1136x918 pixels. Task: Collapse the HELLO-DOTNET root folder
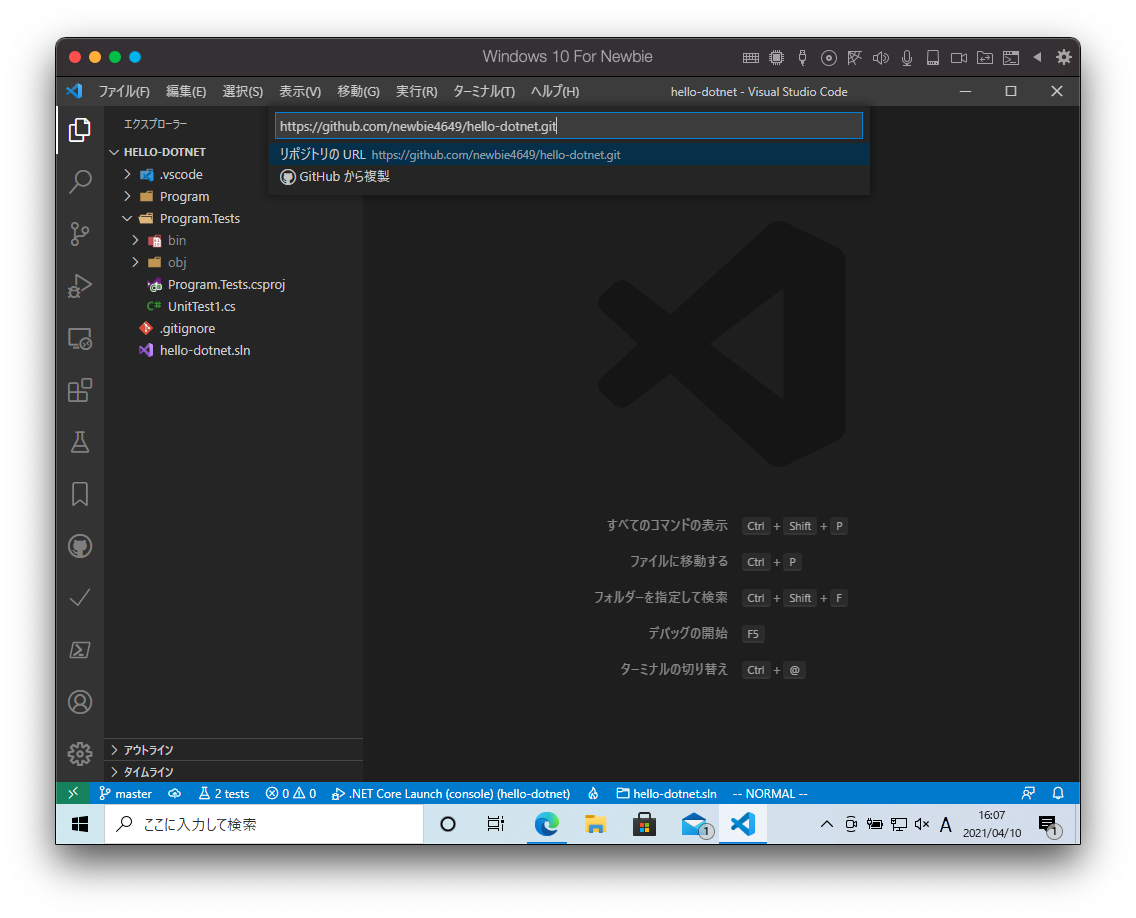tap(114, 152)
